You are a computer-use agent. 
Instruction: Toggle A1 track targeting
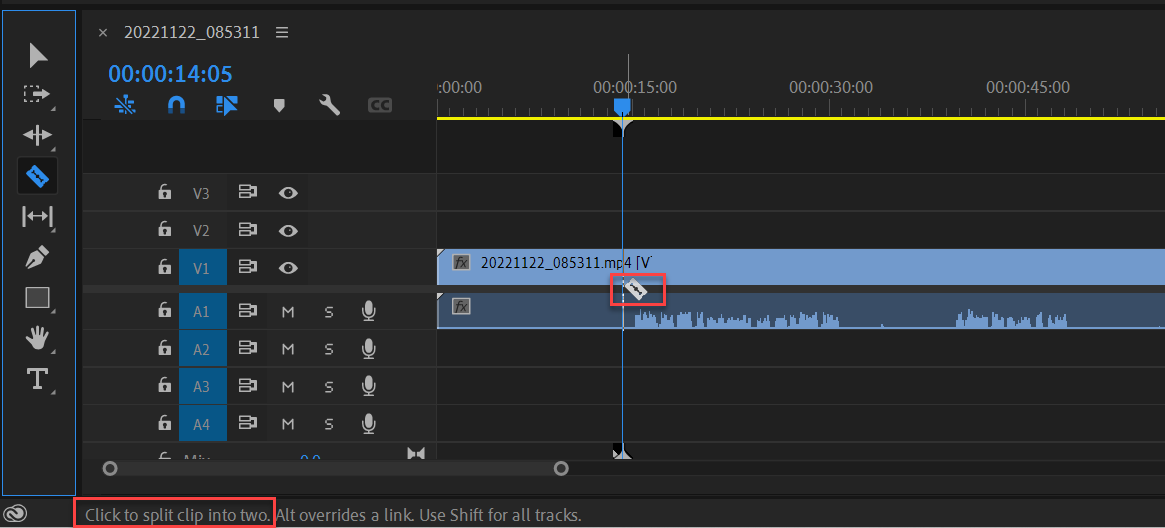[202, 312]
